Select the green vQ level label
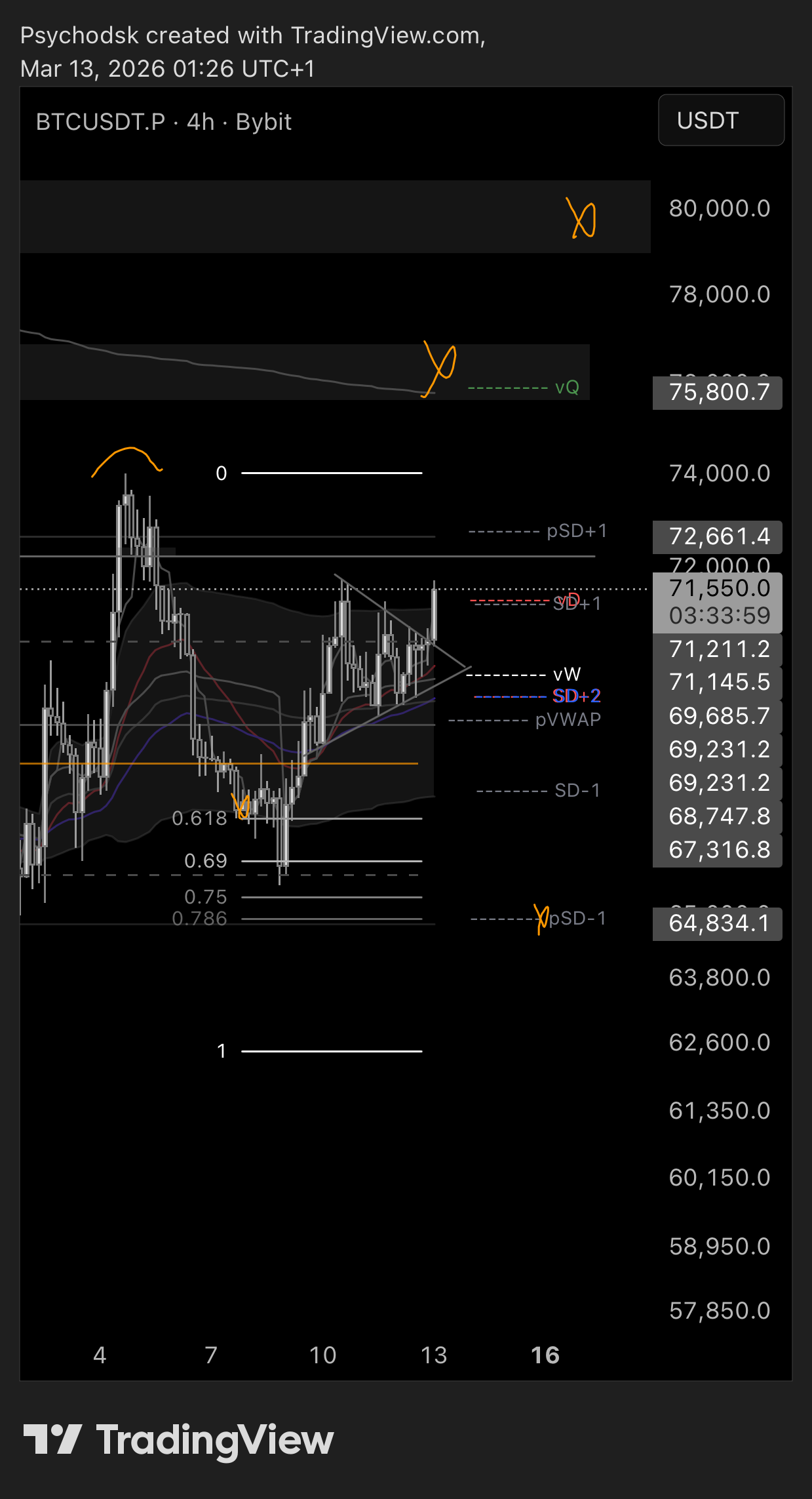Screen dimensions: 812x1499 (x=567, y=388)
